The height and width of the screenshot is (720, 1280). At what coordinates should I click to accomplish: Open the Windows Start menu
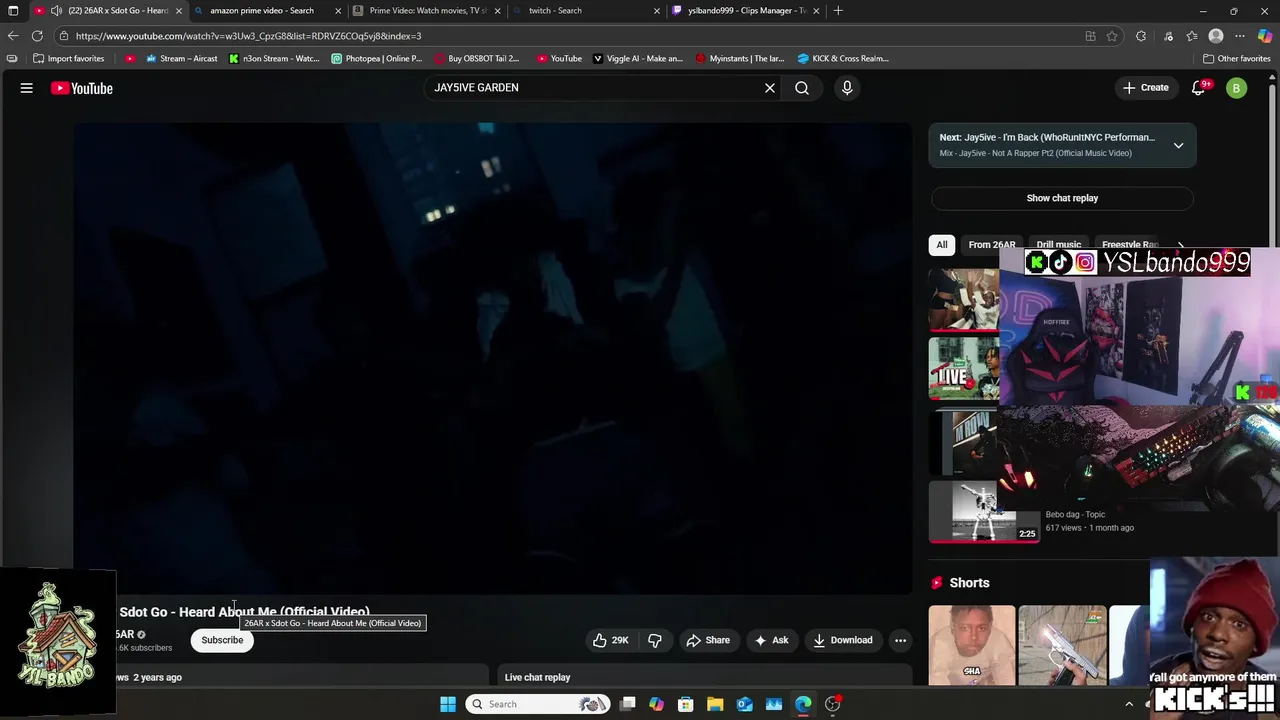pyautogui.click(x=448, y=704)
